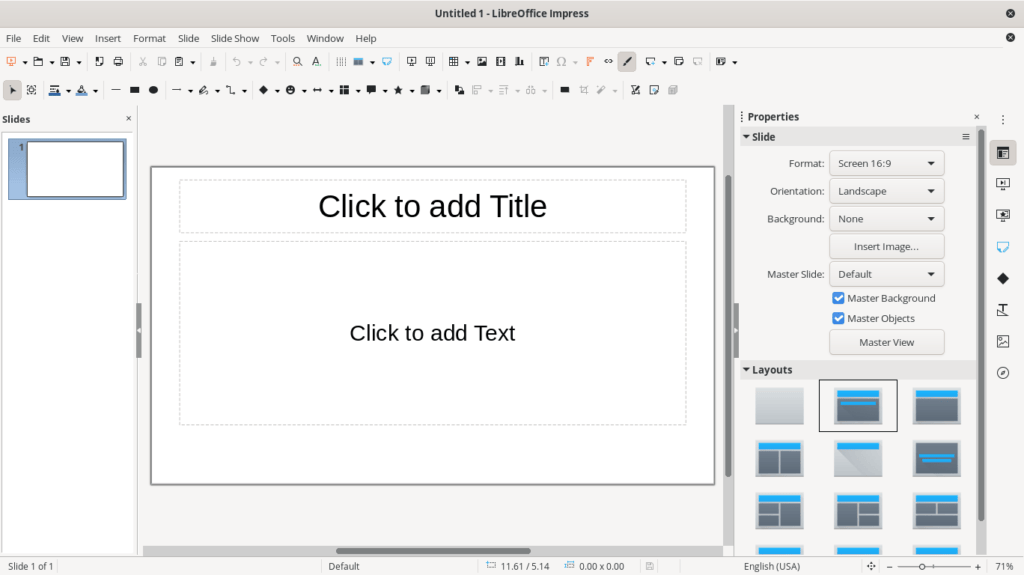The height and width of the screenshot is (575, 1024).
Task: Insert an image from the toolbar
Action: point(482,62)
